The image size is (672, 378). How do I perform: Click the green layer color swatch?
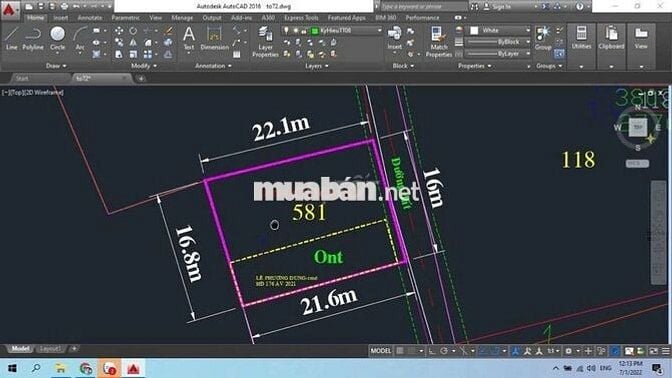pos(315,31)
